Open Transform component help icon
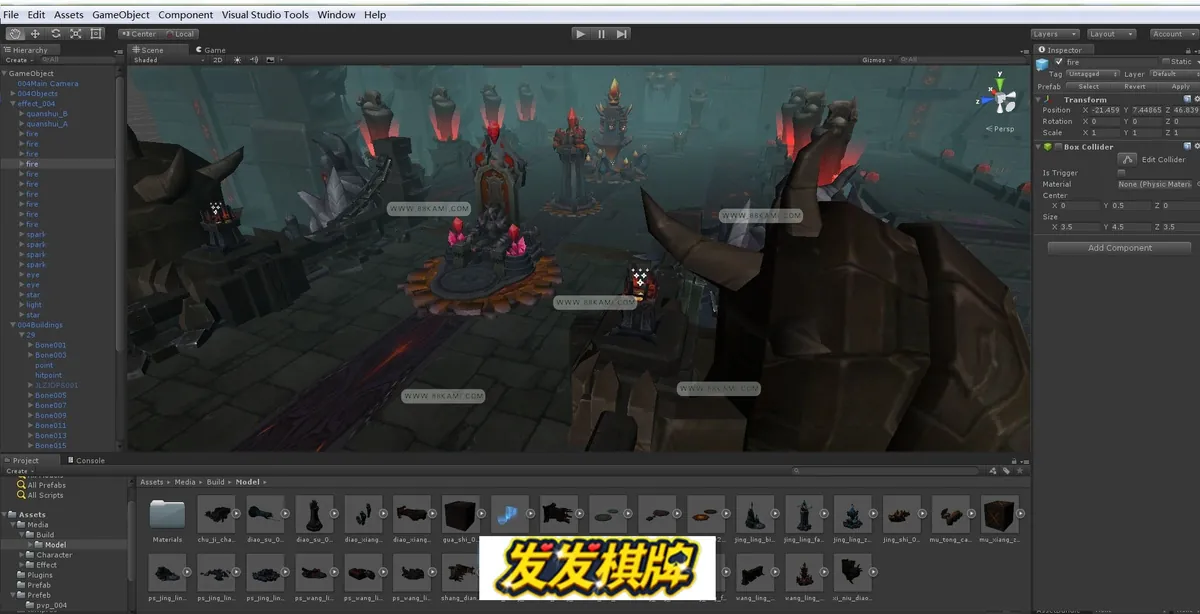The height and width of the screenshot is (614, 1200). 1187,99
